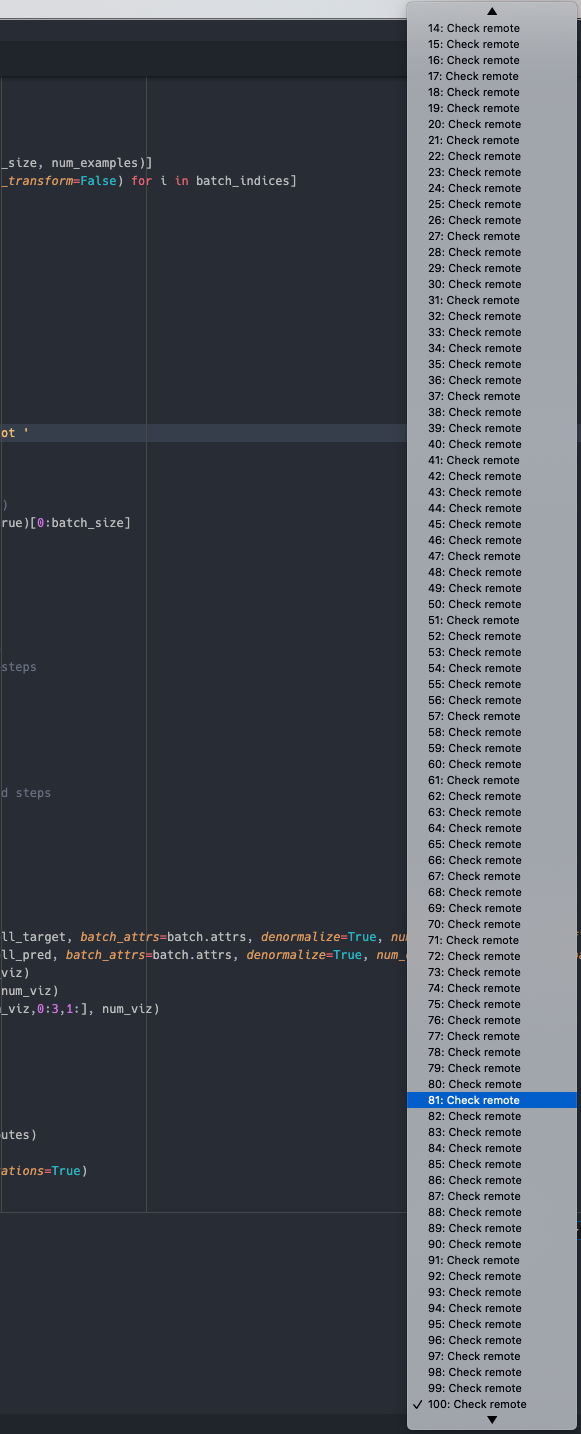Pick 84: Check remote
Screen dimensions: 581x1434
492,1148
